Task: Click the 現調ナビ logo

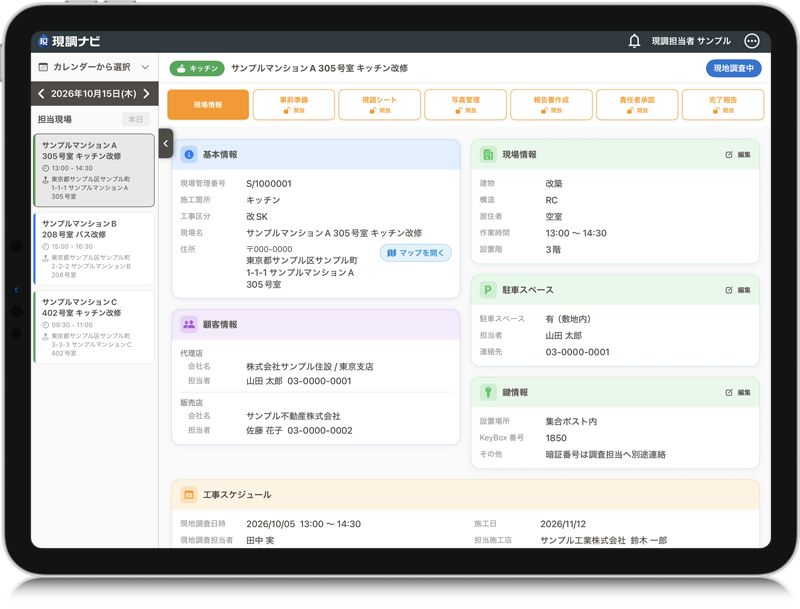Action: (69, 41)
